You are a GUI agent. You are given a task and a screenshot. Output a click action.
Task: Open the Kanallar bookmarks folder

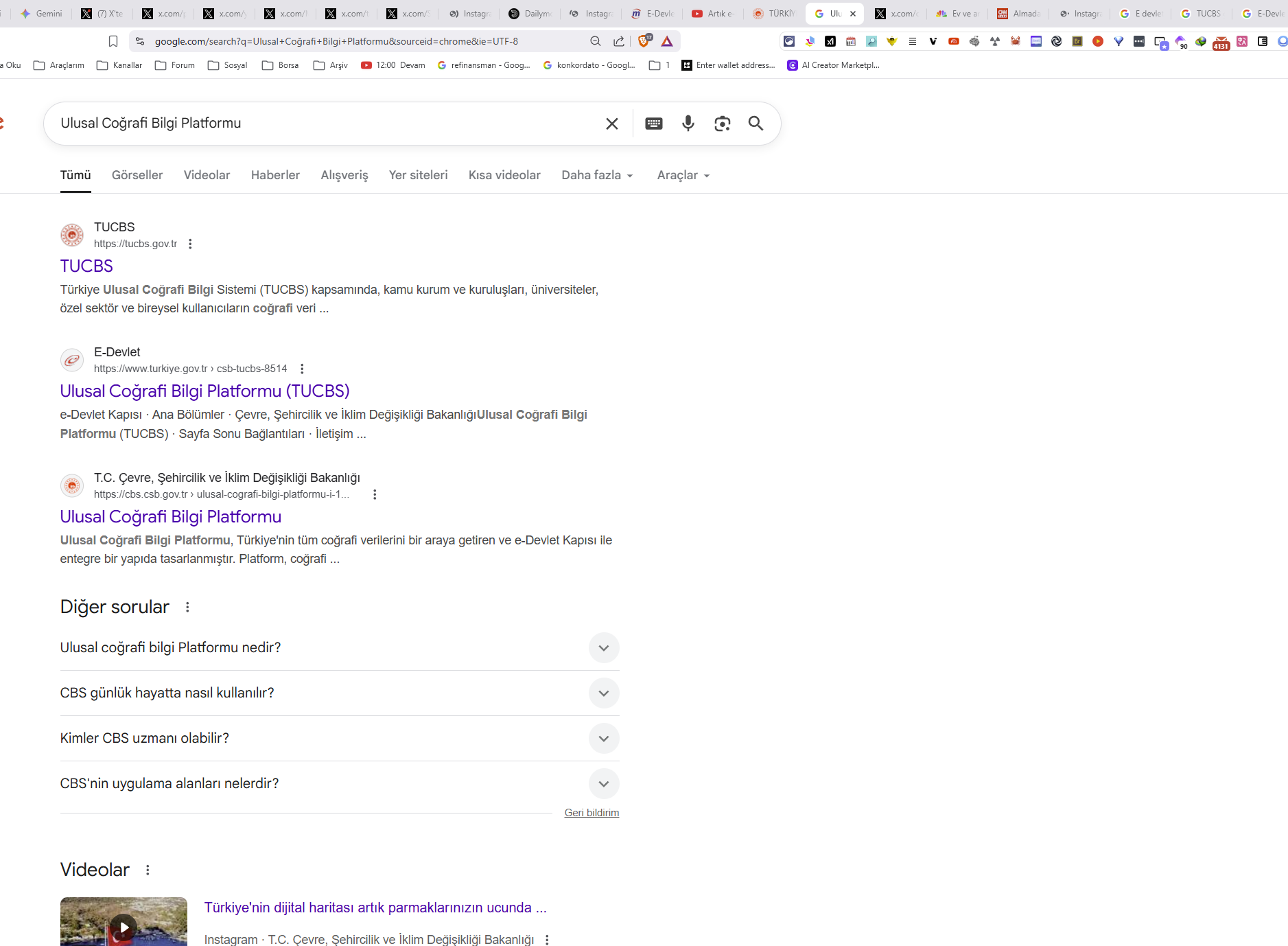(x=119, y=65)
